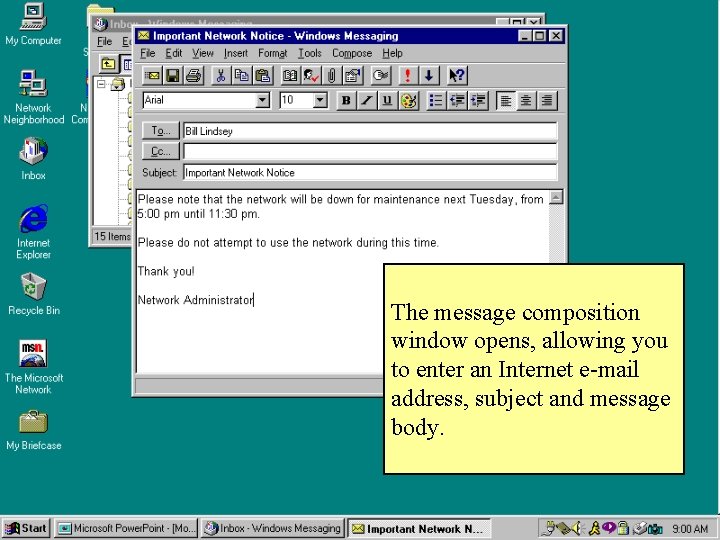
Task: Open the Tools menu
Action: click(x=310, y=53)
